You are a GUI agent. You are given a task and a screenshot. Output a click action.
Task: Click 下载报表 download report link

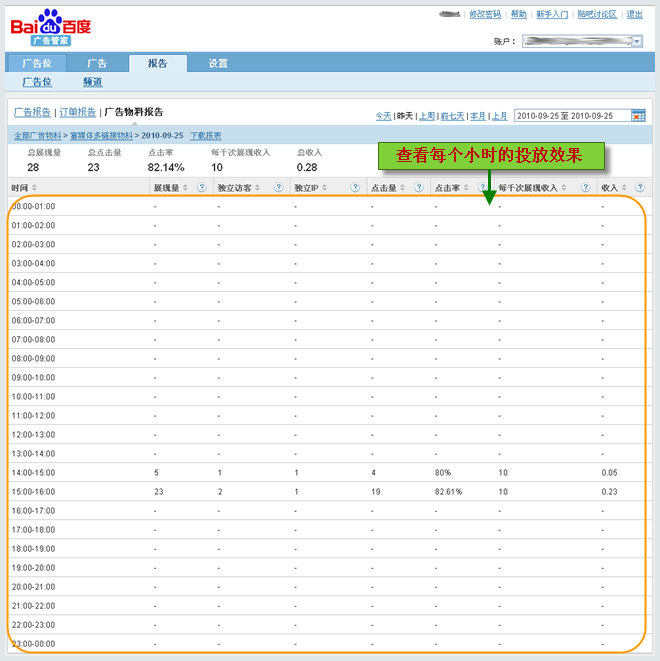(x=206, y=136)
